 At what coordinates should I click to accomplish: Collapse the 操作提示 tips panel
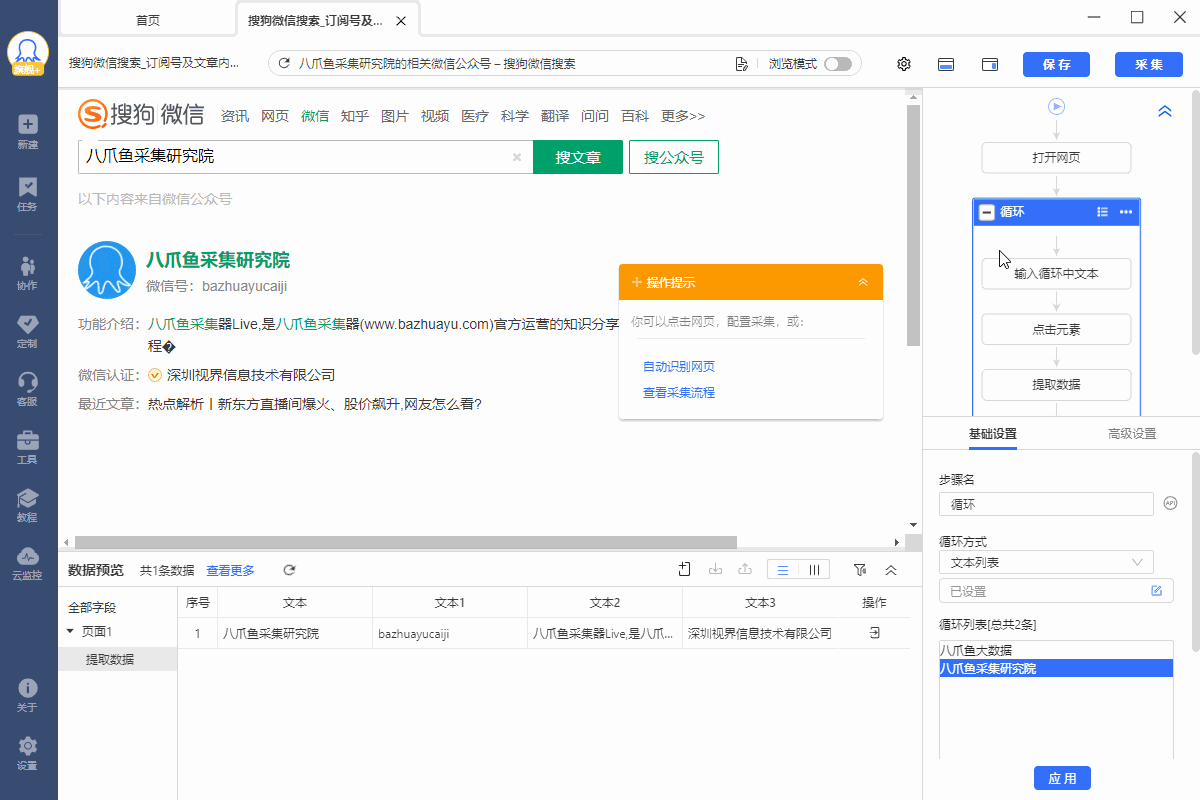863,282
